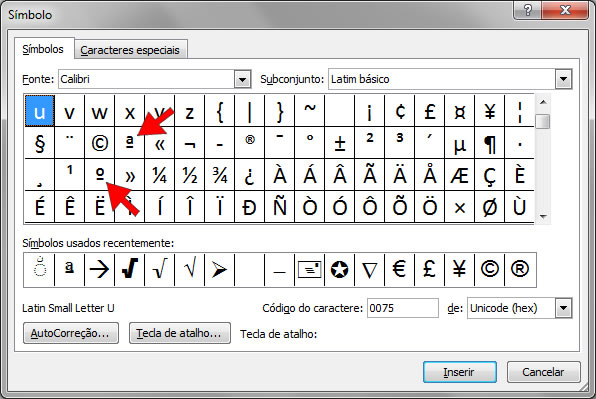
Task: Select the superscript two ² cell
Action: click(370, 142)
